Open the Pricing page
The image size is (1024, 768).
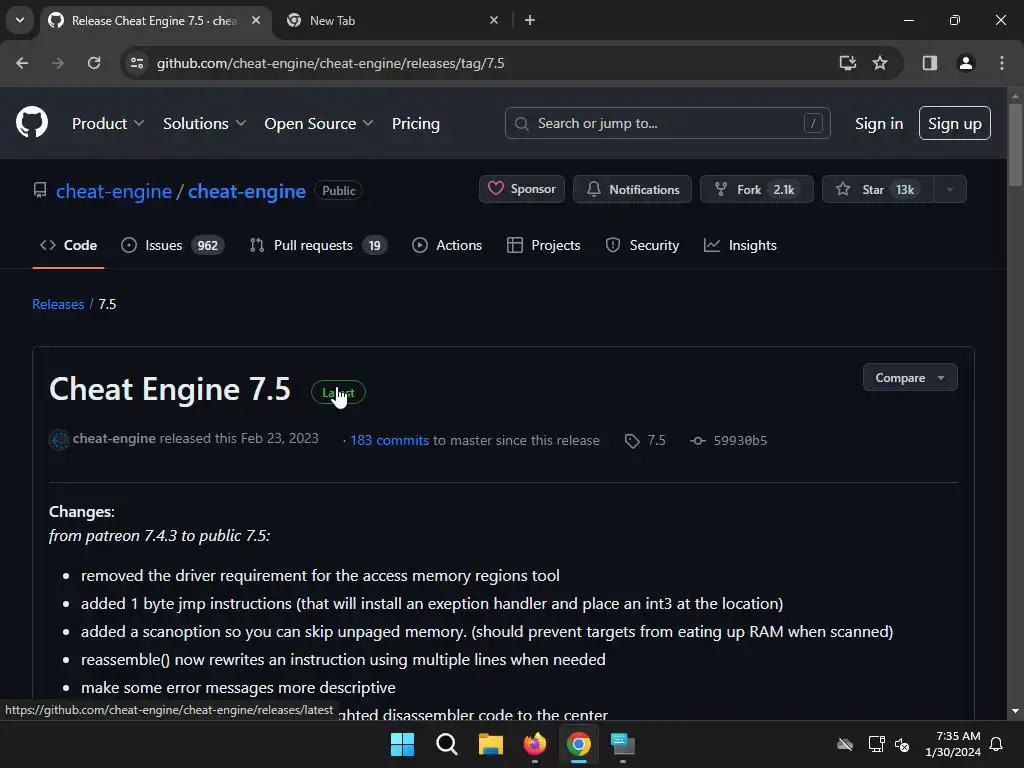tap(415, 123)
